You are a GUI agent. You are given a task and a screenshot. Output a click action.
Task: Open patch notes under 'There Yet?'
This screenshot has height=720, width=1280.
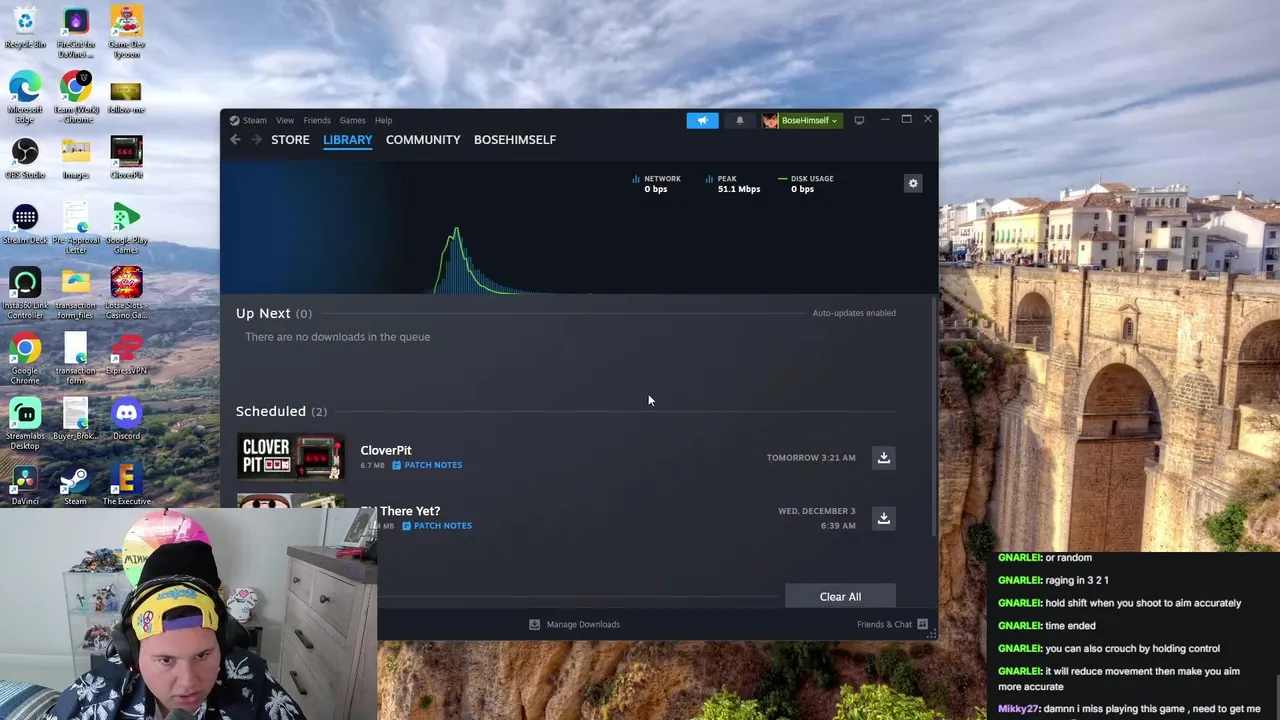click(436, 526)
